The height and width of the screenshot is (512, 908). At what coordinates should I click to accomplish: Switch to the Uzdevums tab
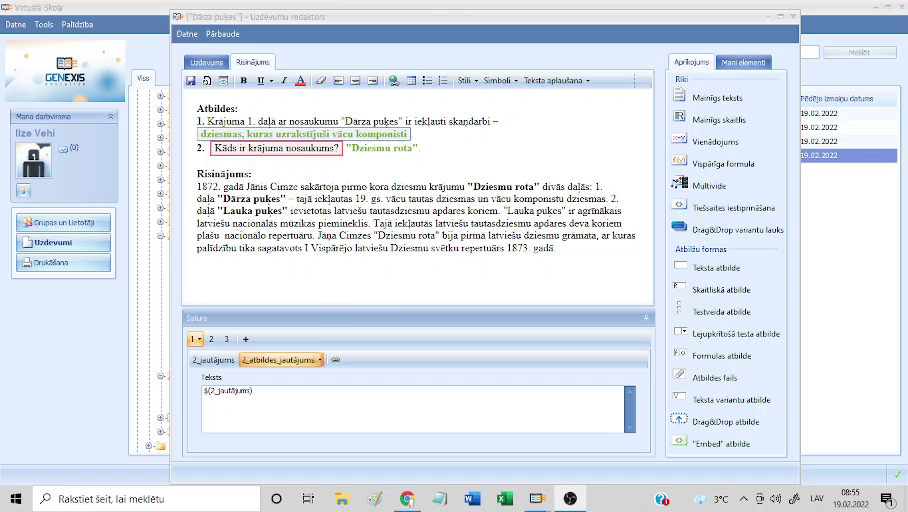206,62
